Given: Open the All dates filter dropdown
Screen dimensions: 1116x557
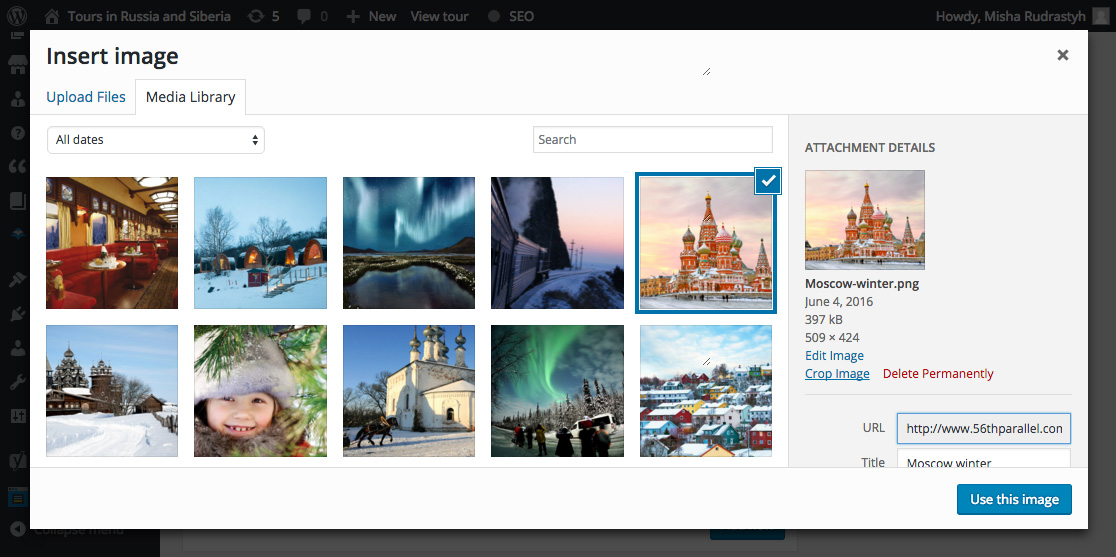Looking at the screenshot, I should pos(156,140).
